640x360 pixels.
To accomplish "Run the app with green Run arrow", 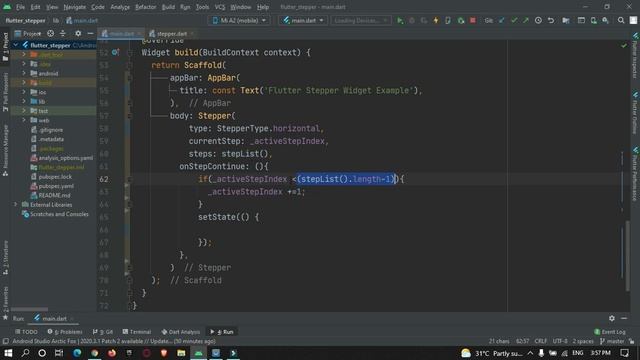I will pos(400,20).
